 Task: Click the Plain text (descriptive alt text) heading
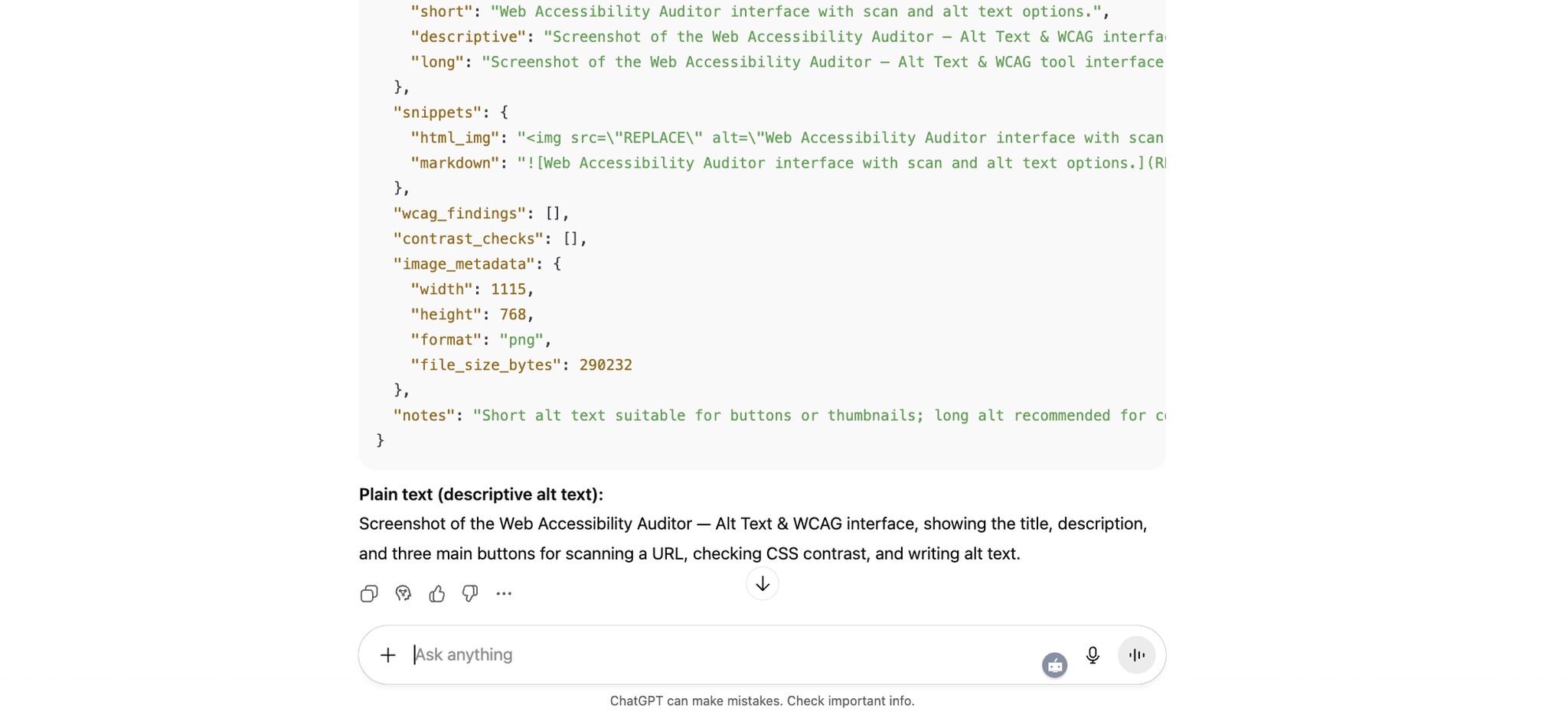pos(481,494)
